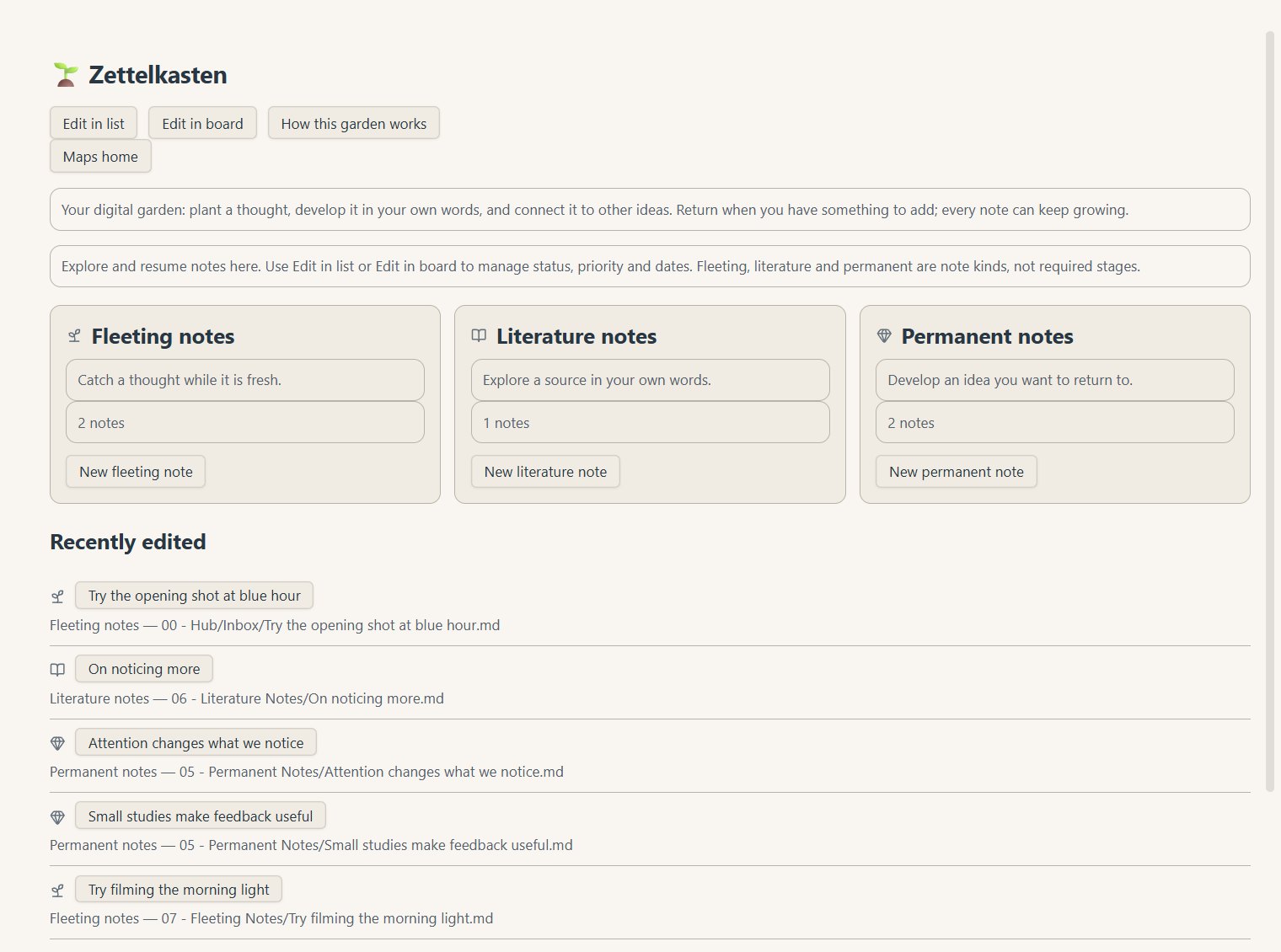Image resolution: width=1281 pixels, height=952 pixels.
Task: Create a New literature note
Action: coord(545,472)
